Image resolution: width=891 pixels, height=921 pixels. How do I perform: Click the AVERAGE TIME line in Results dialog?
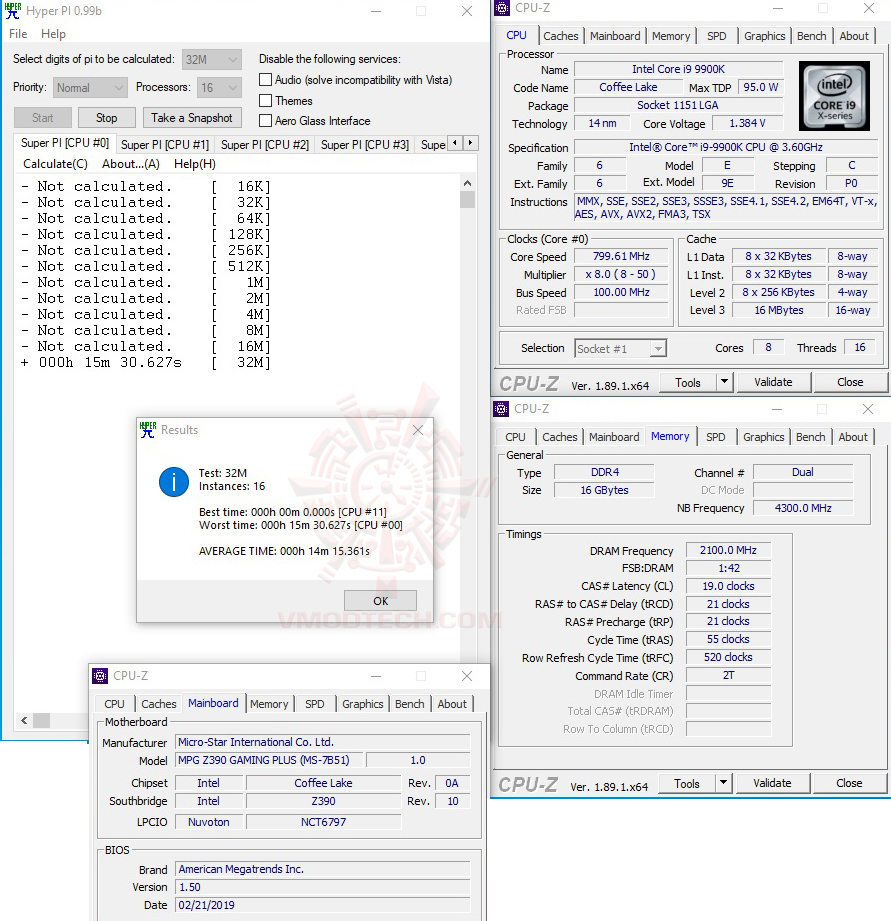point(284,551)
